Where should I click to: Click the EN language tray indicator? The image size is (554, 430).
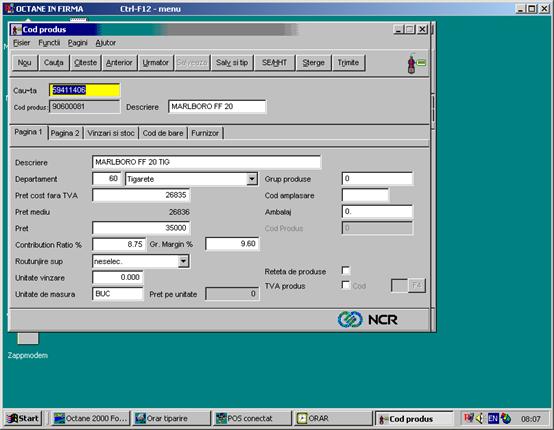pos(493,419)
